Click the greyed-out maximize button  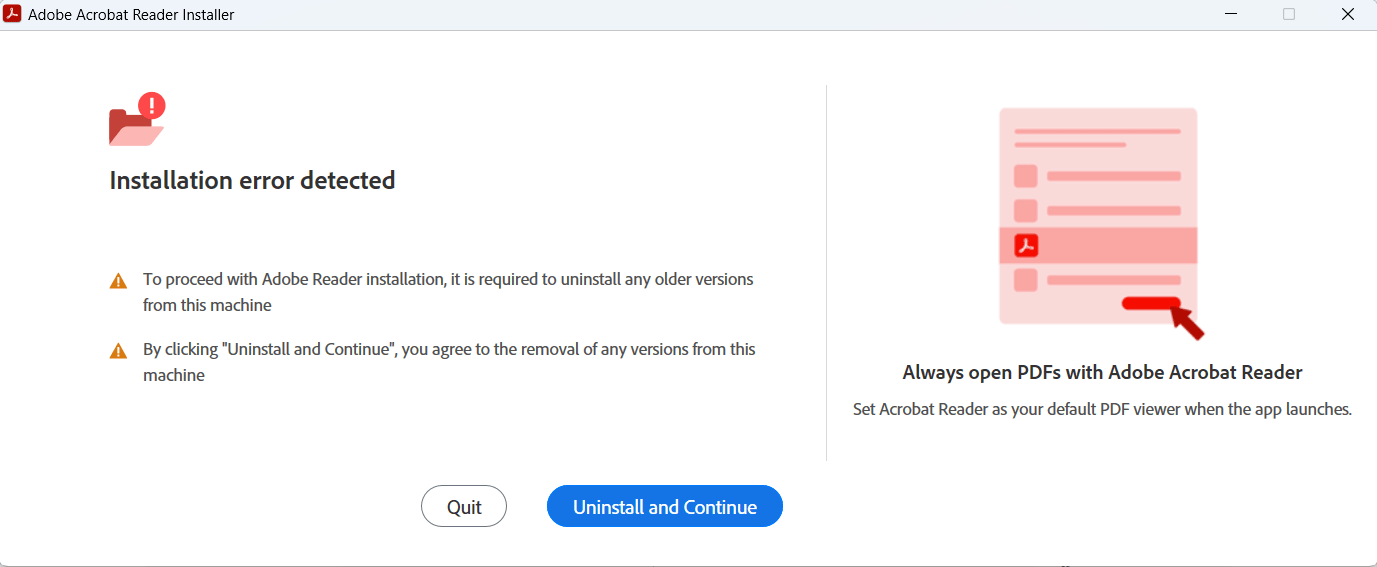click(x=1289, y=14)
